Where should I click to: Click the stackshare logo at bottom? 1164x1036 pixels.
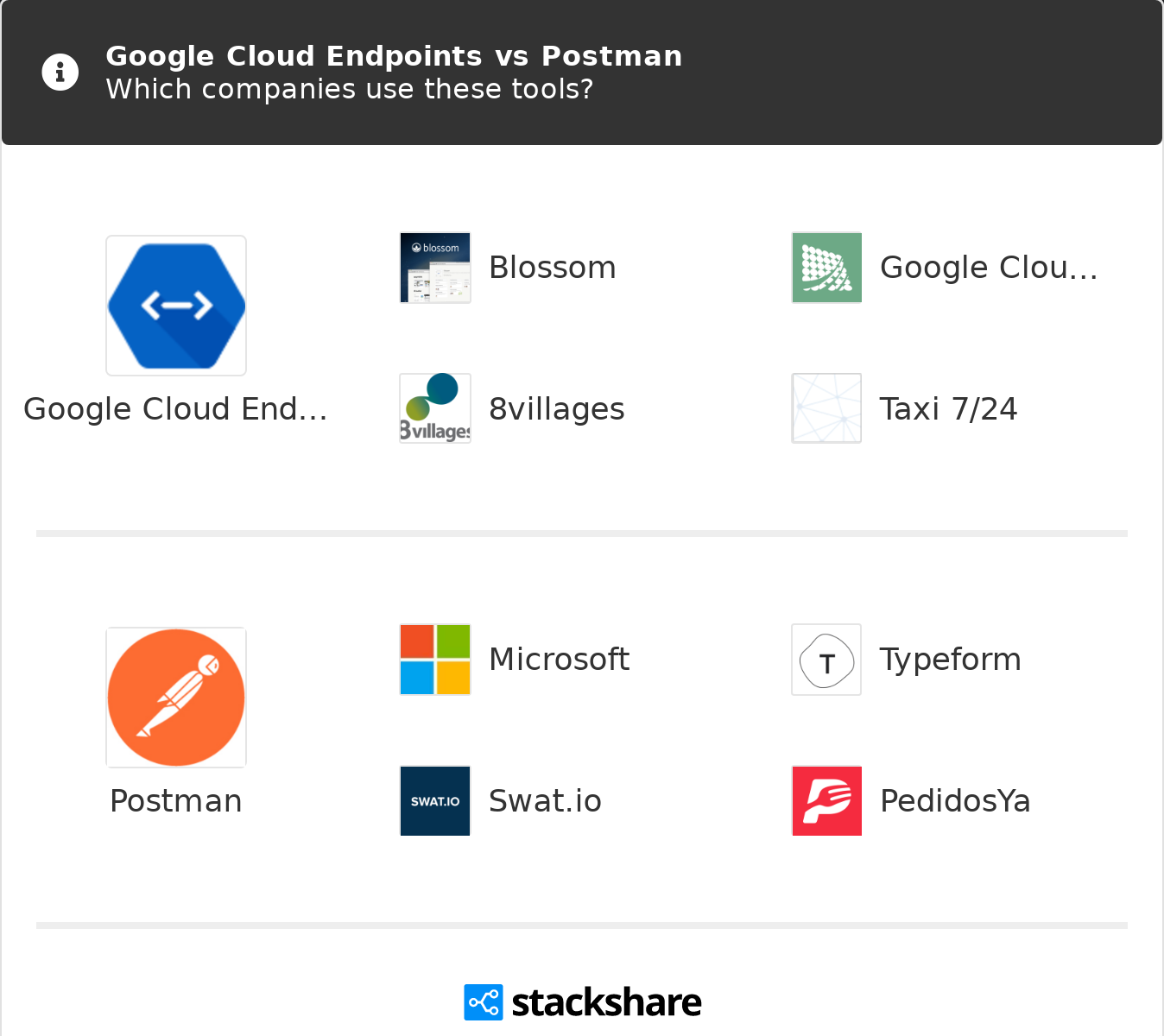click(x=583, y=1002)
